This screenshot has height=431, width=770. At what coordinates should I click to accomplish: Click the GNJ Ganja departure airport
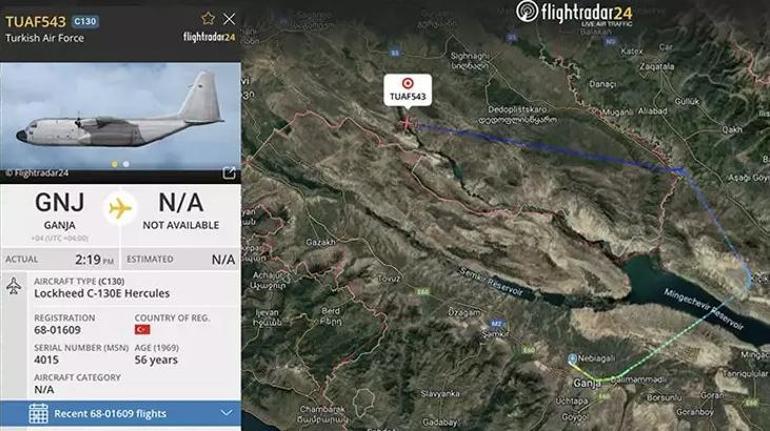[x=59, y=211]
